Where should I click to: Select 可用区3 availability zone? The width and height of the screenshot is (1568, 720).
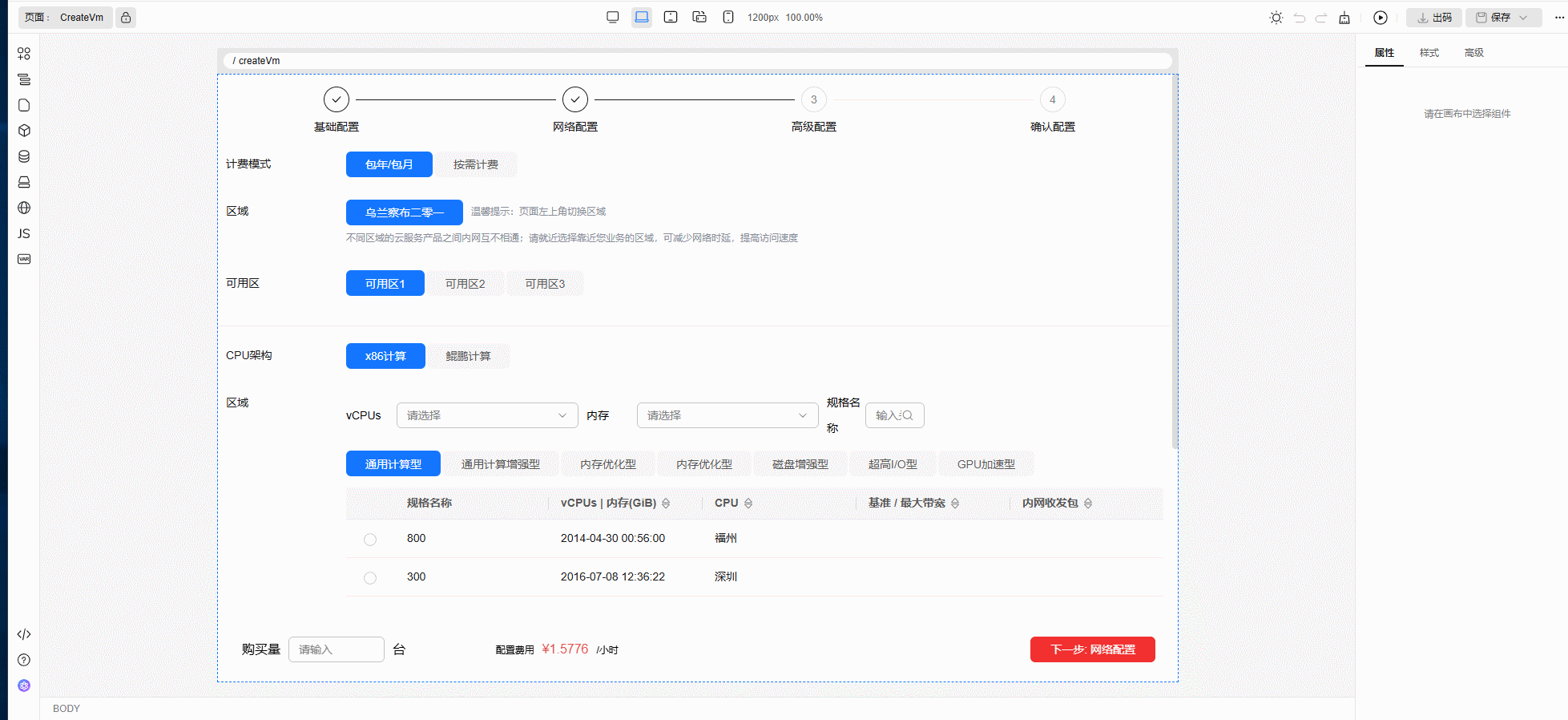546,284
